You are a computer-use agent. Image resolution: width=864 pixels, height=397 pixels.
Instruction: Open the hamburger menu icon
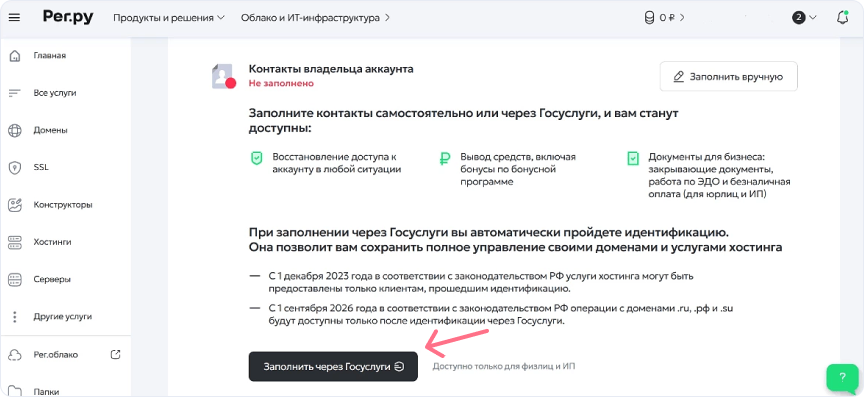(x=15, y=18)
